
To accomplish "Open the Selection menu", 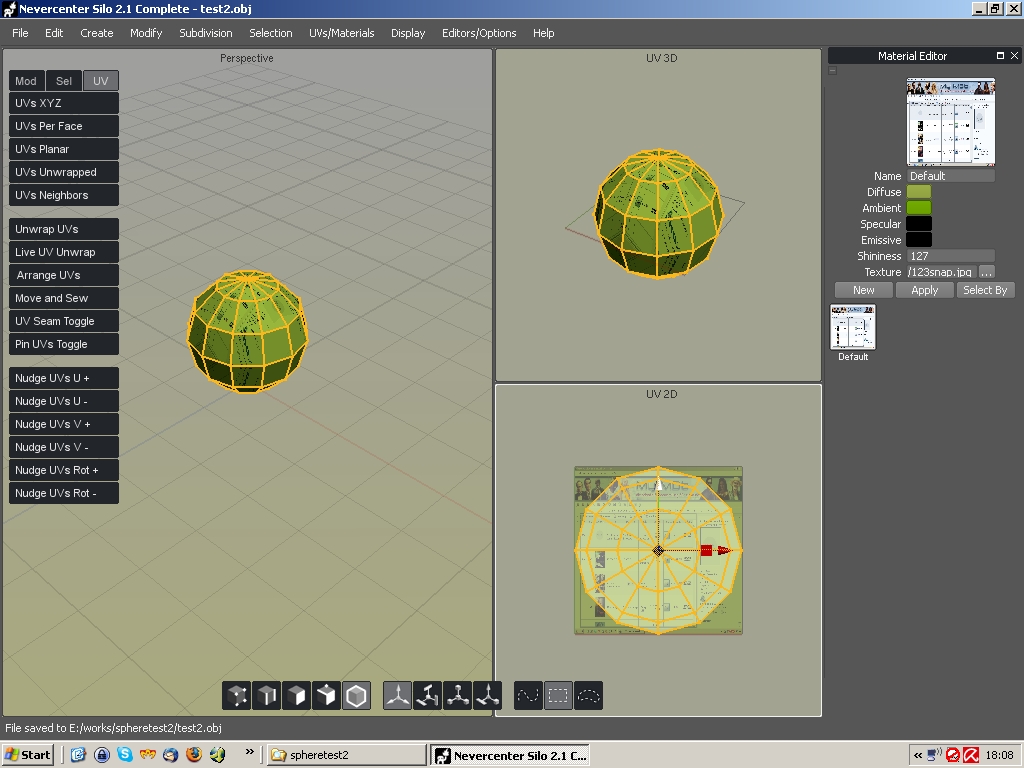I will (270, 33).
